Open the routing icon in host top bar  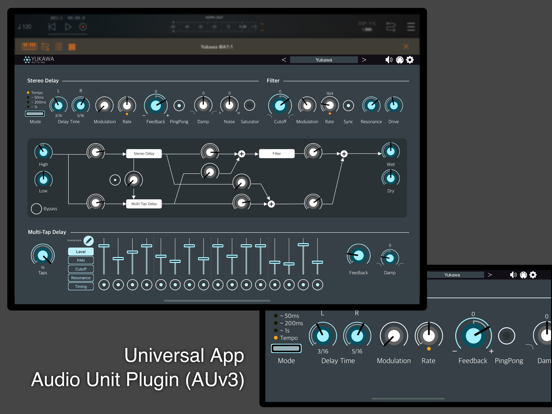coord(391,27)
